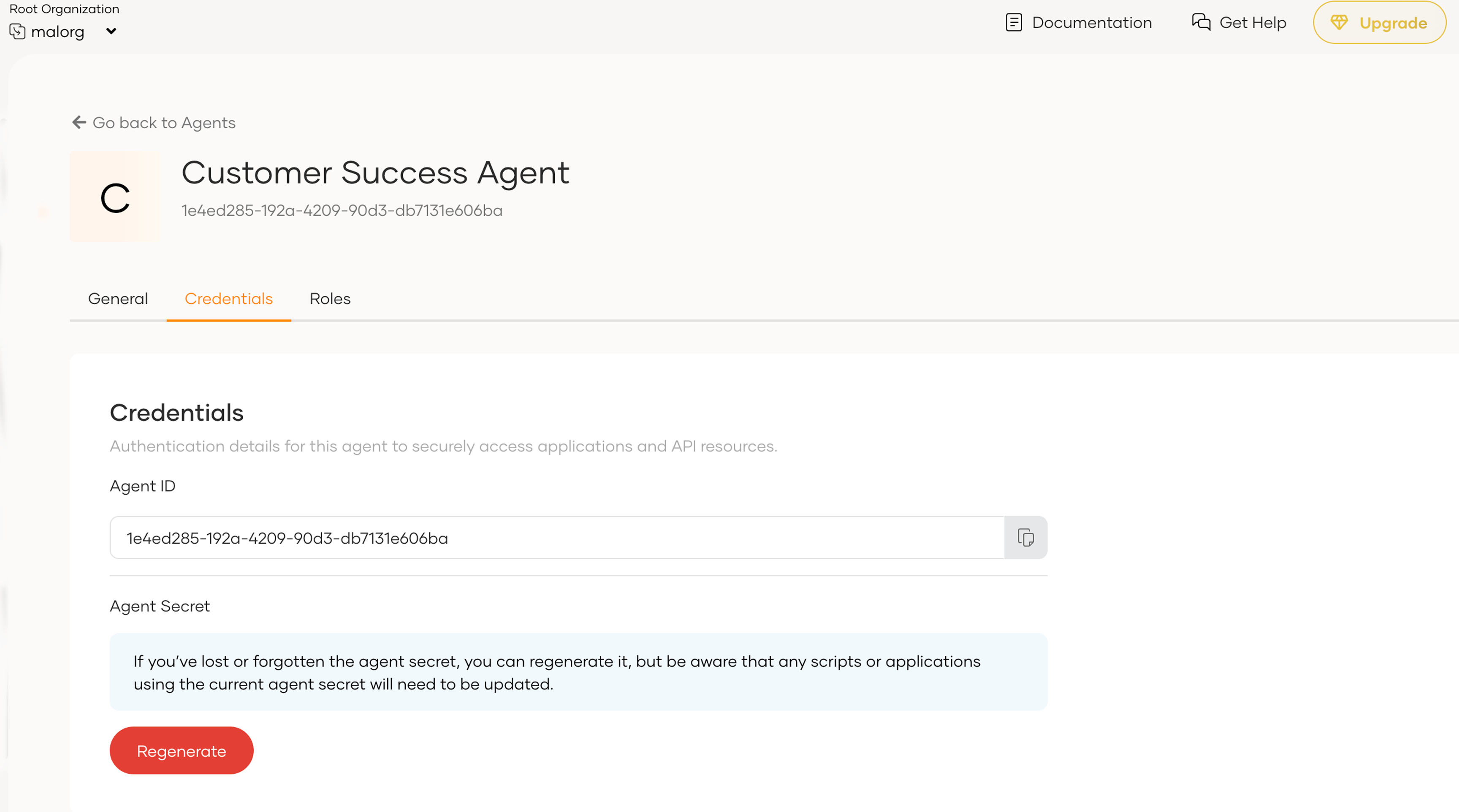Click the agent secret warning banner
1459x812 pixels.
tap(578, 671)
